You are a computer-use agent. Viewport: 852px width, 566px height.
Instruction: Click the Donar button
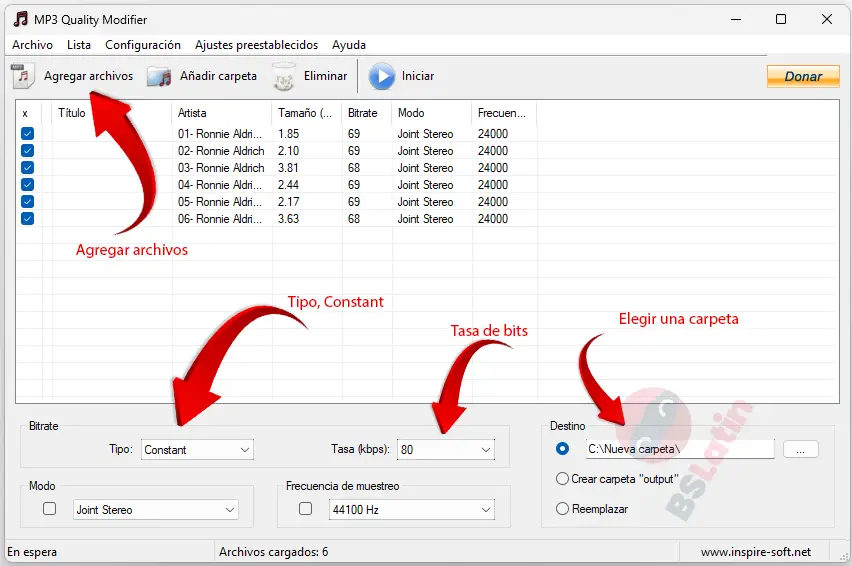(803, 76)
